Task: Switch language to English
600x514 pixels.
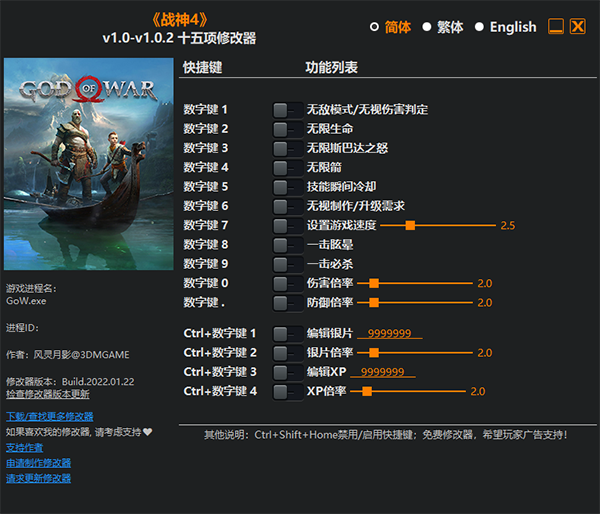Action: point(479,27)
